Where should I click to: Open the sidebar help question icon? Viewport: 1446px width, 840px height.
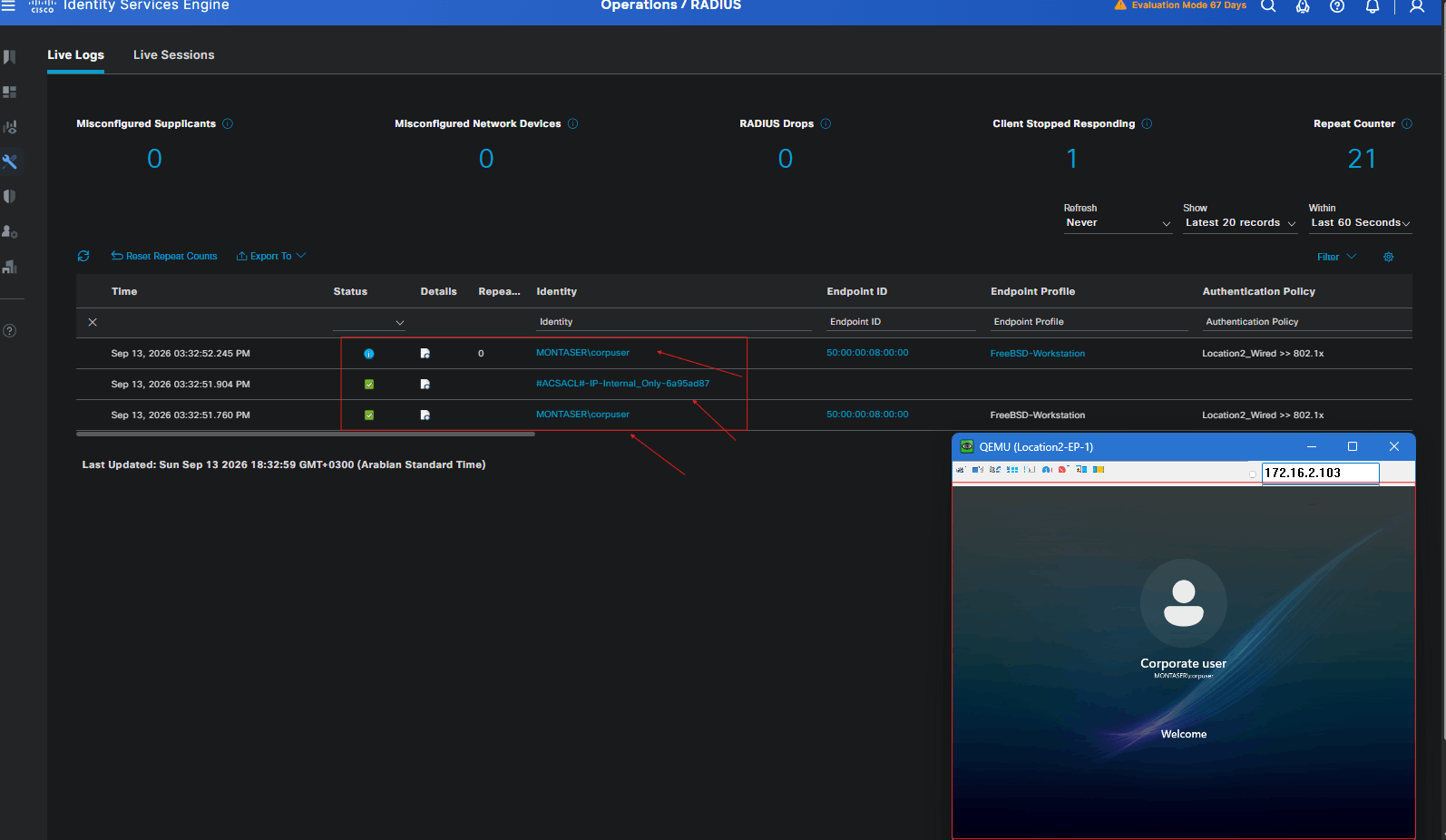[10, 330]
